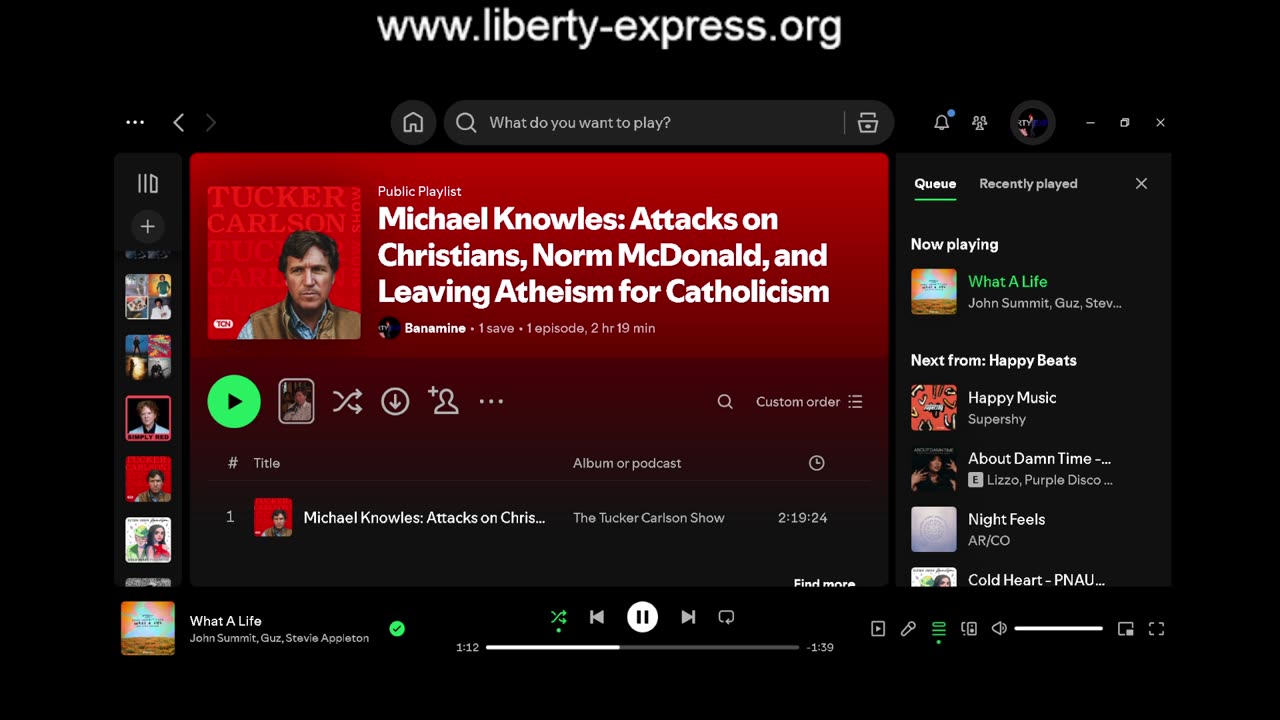Pause playback
The width and height of the screenshot is (1280, 720).
pyautogui.click(x=642, y=617)
